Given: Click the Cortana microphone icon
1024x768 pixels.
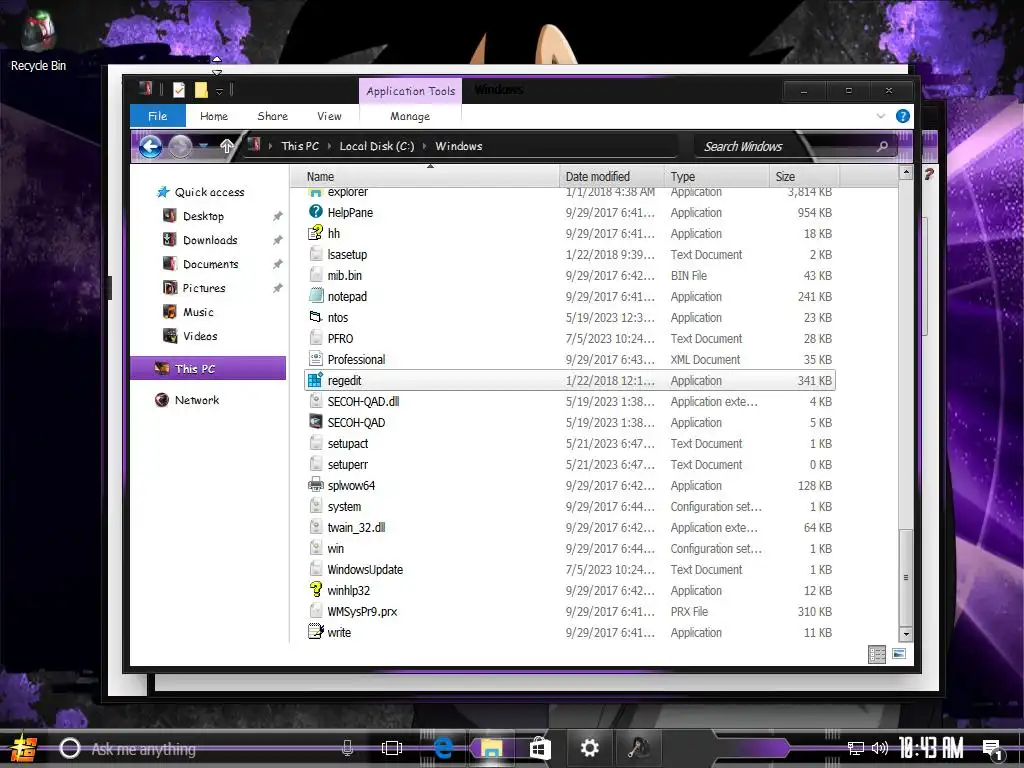Looking at the screenshot, I should (x=347, y=748).
